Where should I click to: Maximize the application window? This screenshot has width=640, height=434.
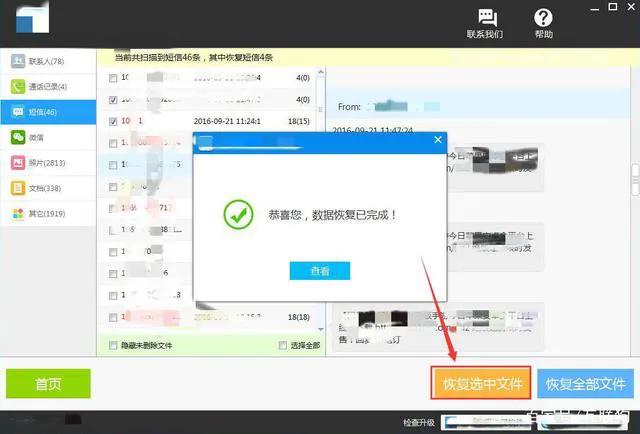613,7
